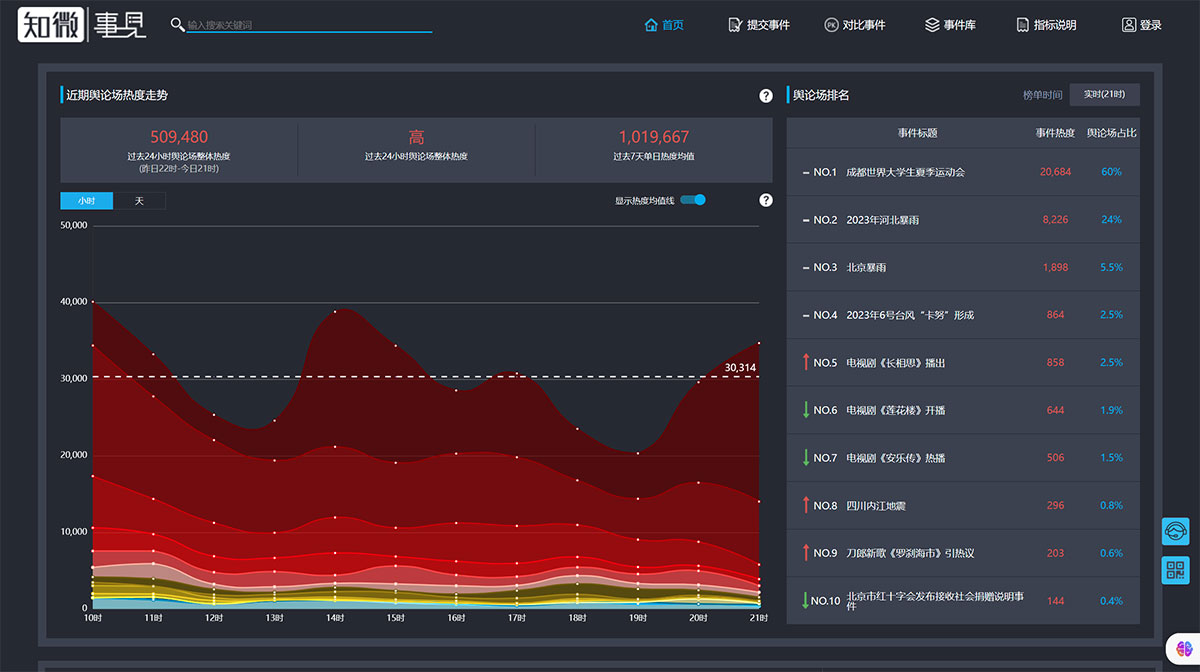Image resolution: width=1200 pixels, height=672 pixels.
Task: Open the 2023年河北暴雨 event
Action: tap(881, 220)
